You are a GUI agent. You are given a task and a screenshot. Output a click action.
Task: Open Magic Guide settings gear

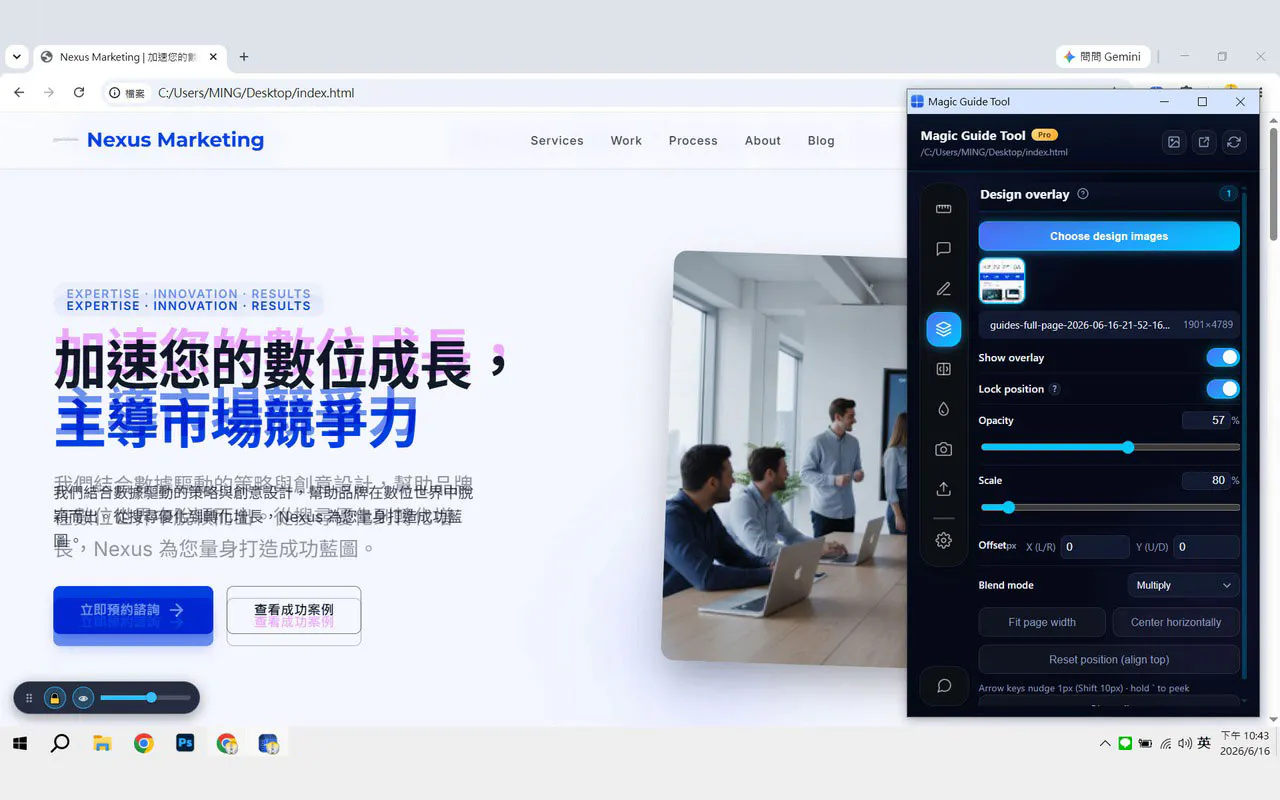[x=943, y=541]
